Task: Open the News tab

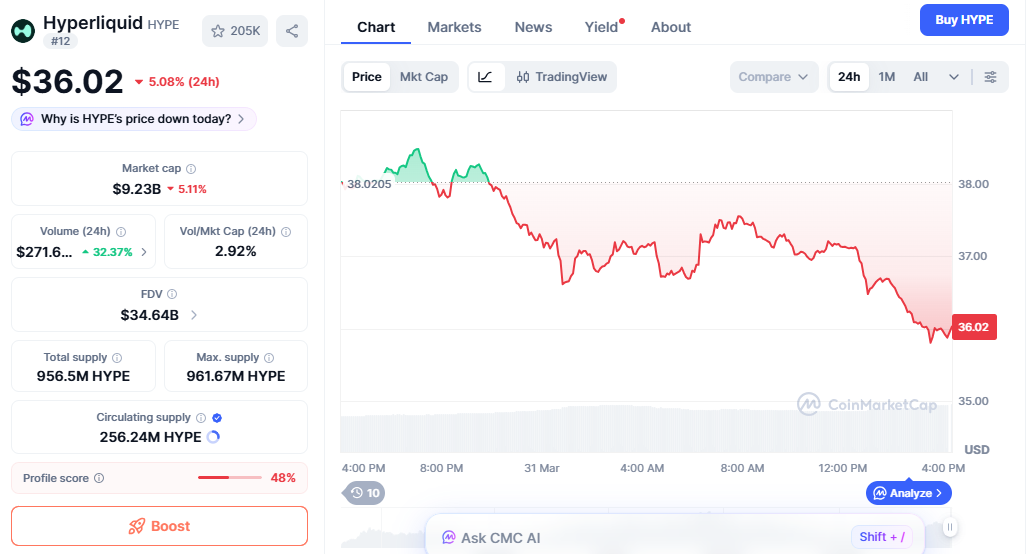Action: pos(533,27)
